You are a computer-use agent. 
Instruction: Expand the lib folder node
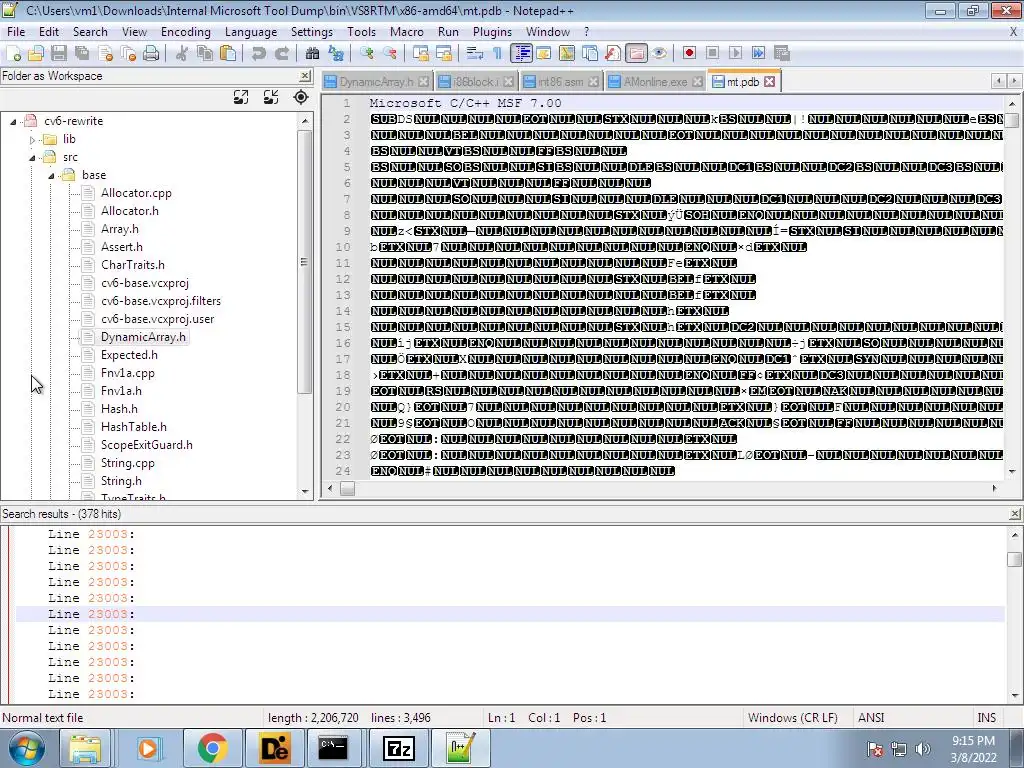[32, 140]
